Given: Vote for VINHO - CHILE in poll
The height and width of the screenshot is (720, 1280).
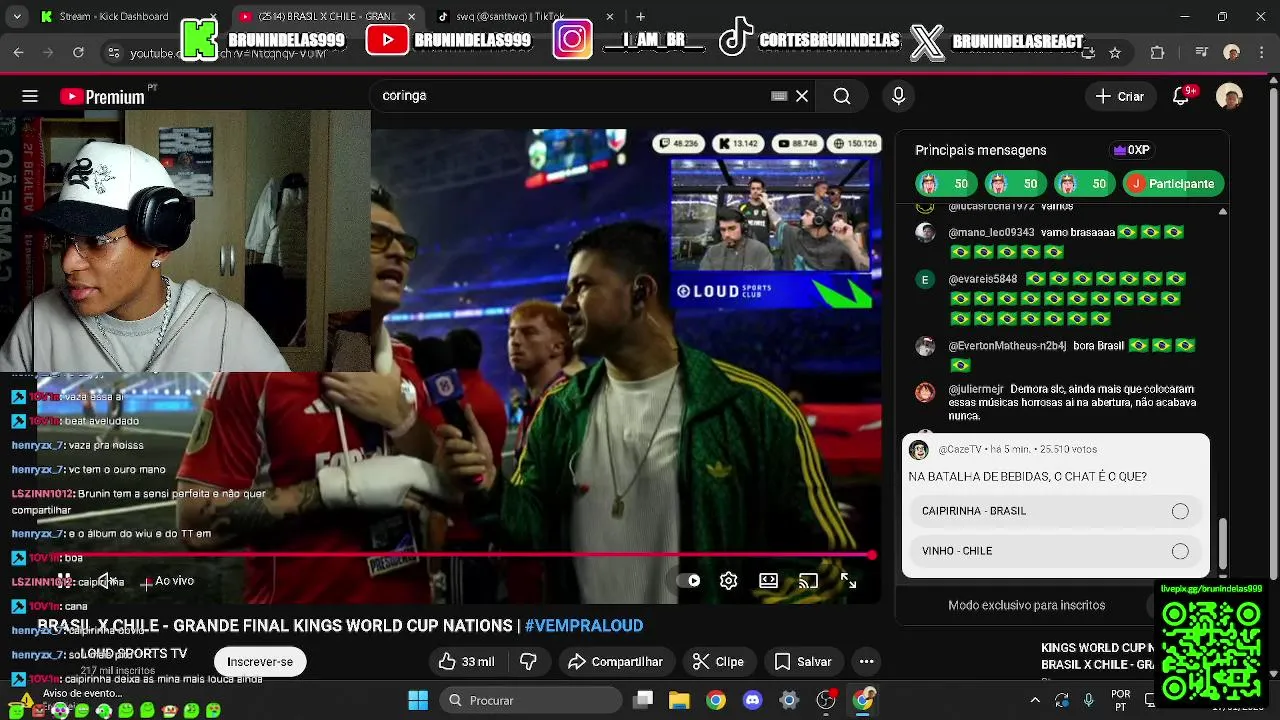Looking at the screenshot, I should tap(1056, 551).
